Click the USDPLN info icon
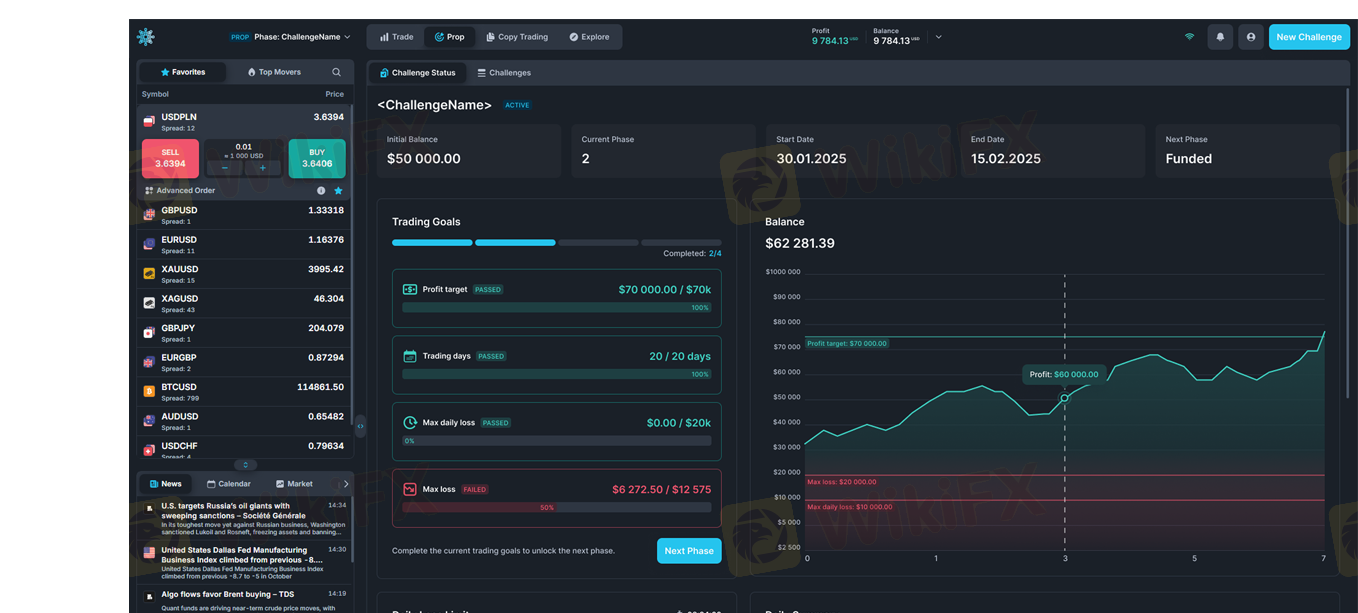 pos(321,191)
